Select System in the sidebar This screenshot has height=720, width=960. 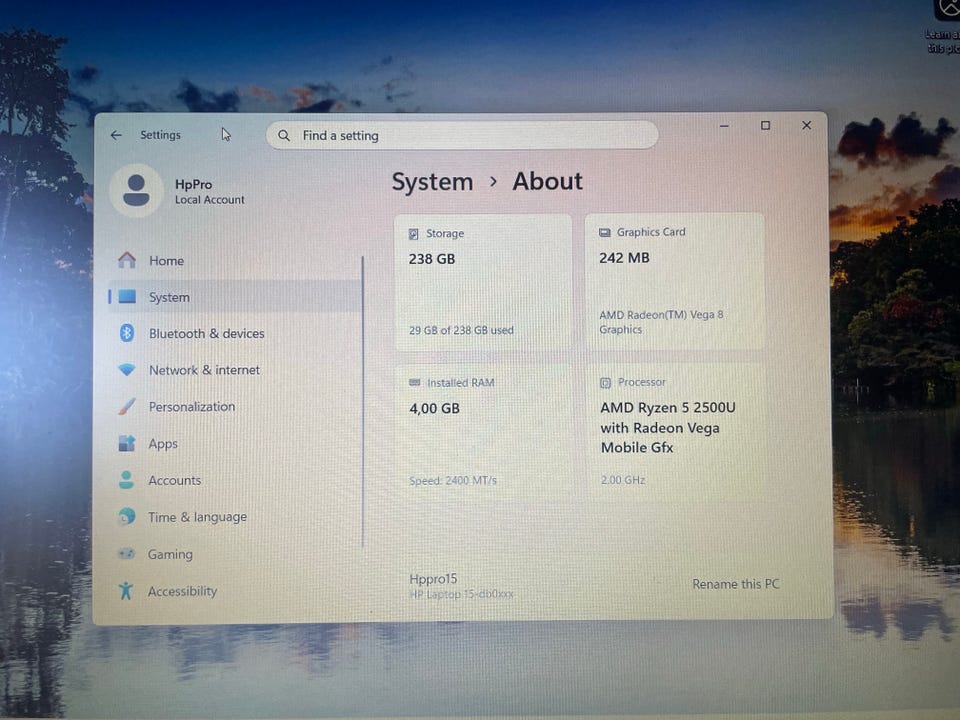tap(235, 297)
